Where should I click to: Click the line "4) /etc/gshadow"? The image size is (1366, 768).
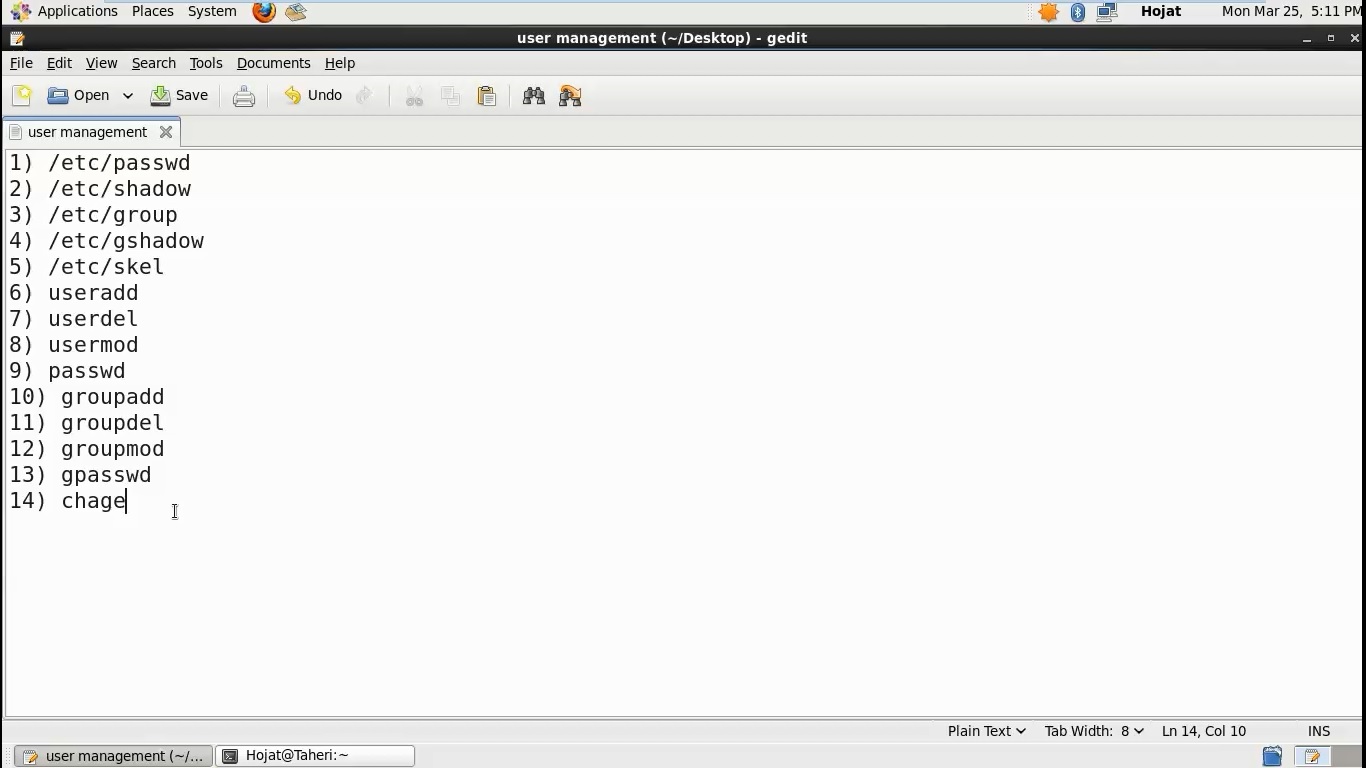(x=107, y=241)
